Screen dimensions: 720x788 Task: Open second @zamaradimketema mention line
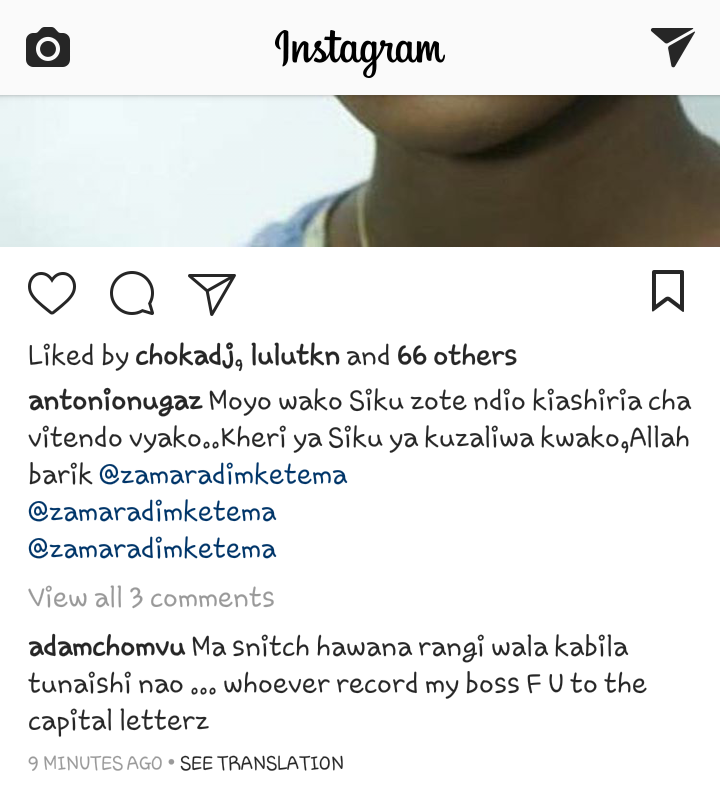[152, 512]
